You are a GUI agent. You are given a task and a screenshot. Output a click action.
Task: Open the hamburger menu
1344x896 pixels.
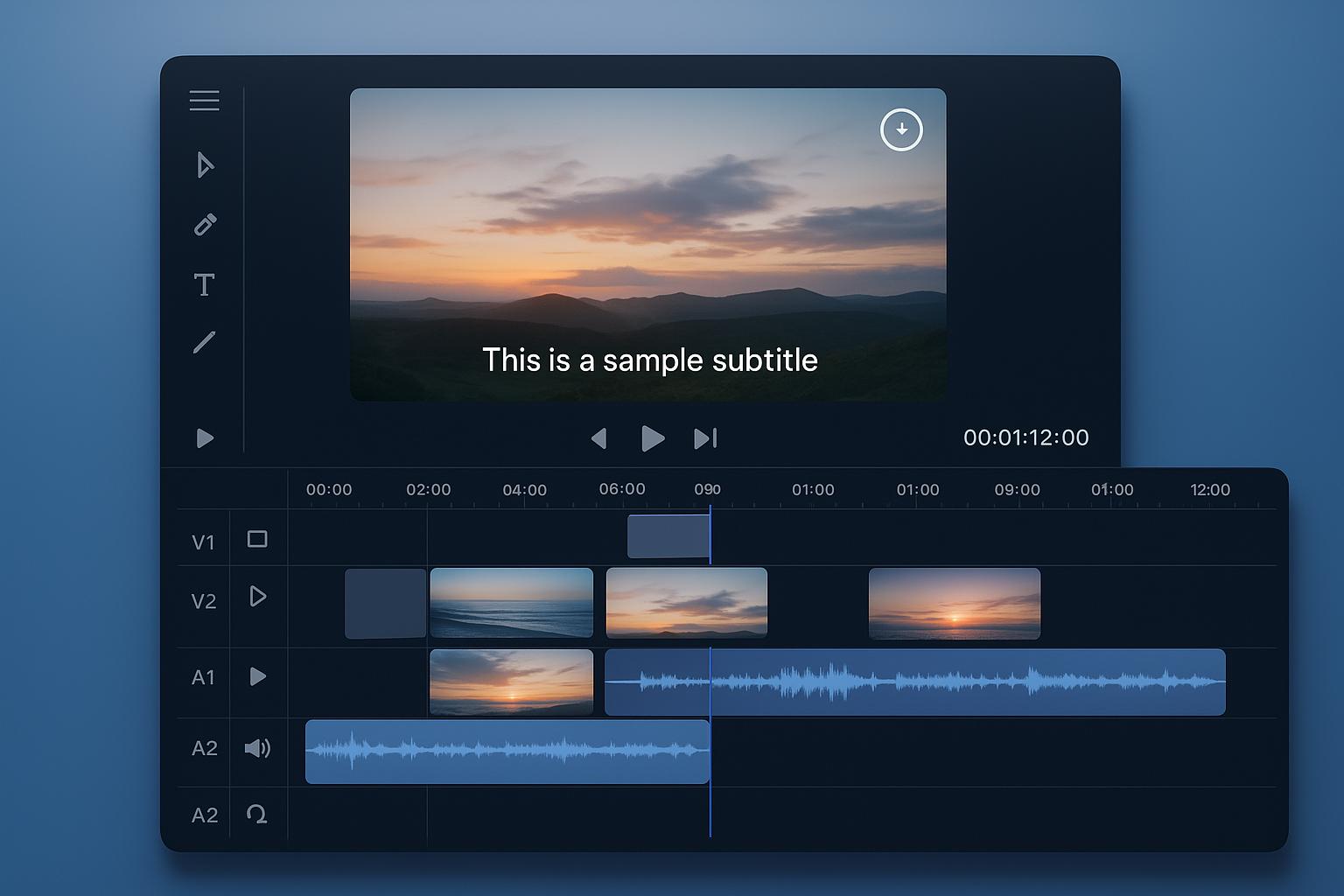coord(204,101)
